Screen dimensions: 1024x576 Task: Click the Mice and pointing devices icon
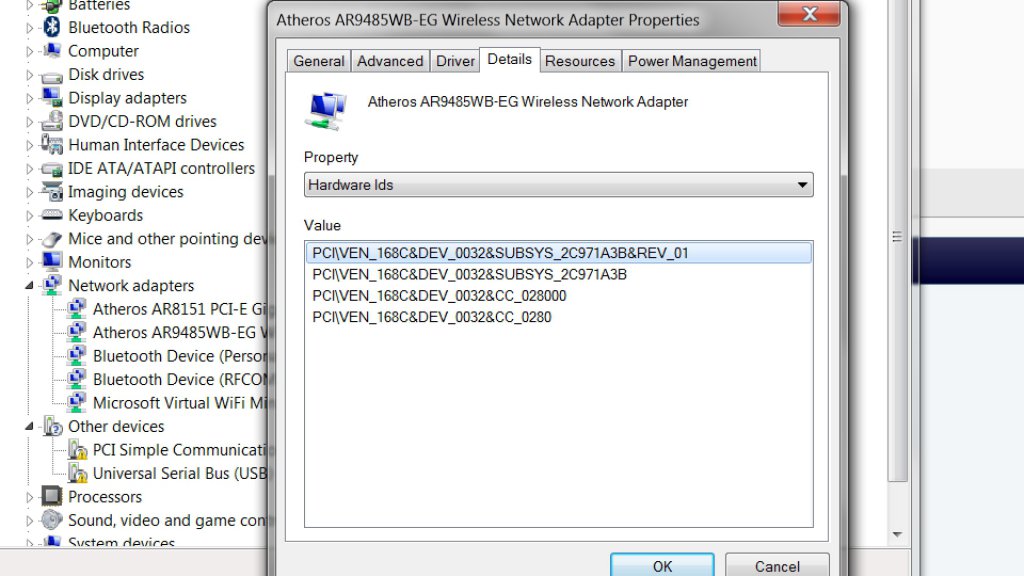52,238
